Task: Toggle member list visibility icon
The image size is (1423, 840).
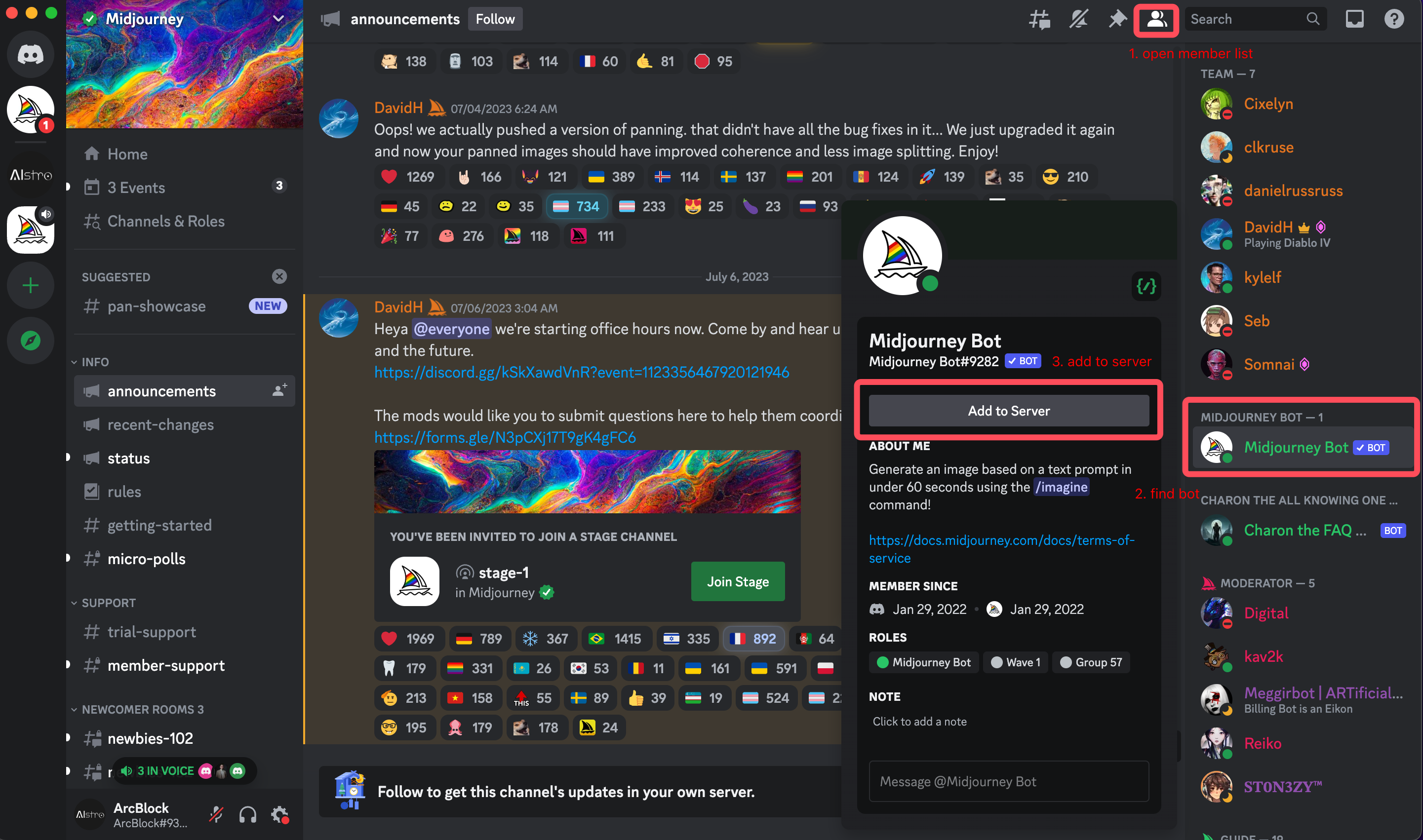Action: 1156,19
